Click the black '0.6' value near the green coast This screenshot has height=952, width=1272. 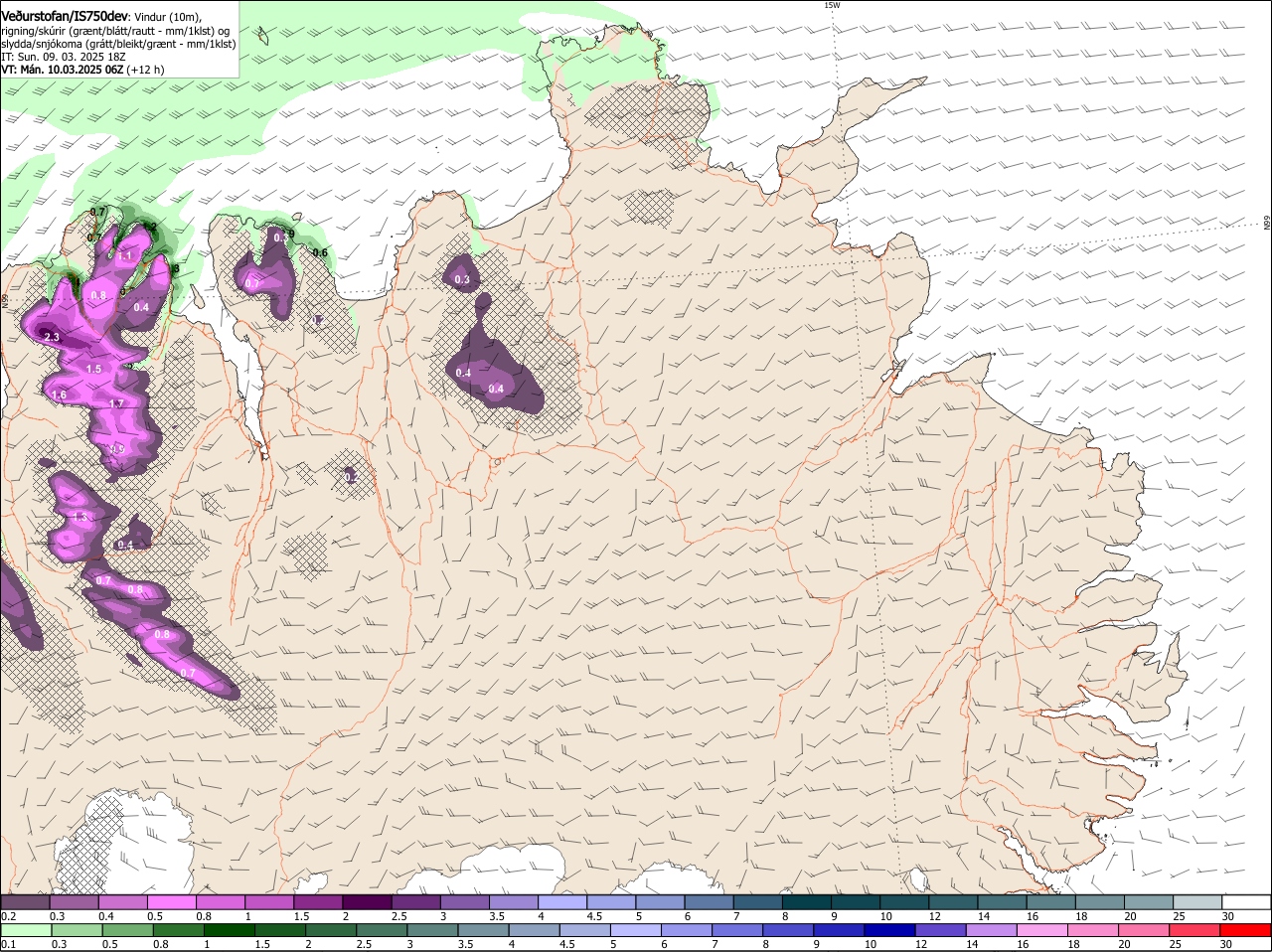(320, 253)
